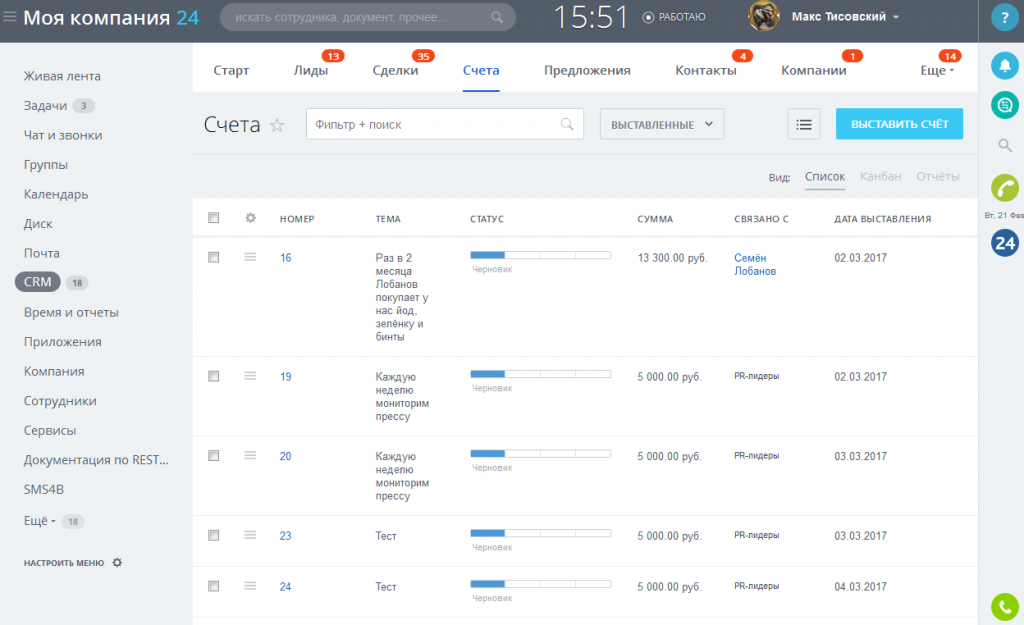
Task: Toggle the main menu hamburger icon
Action: pyautogui.click(x=10, y=16)
